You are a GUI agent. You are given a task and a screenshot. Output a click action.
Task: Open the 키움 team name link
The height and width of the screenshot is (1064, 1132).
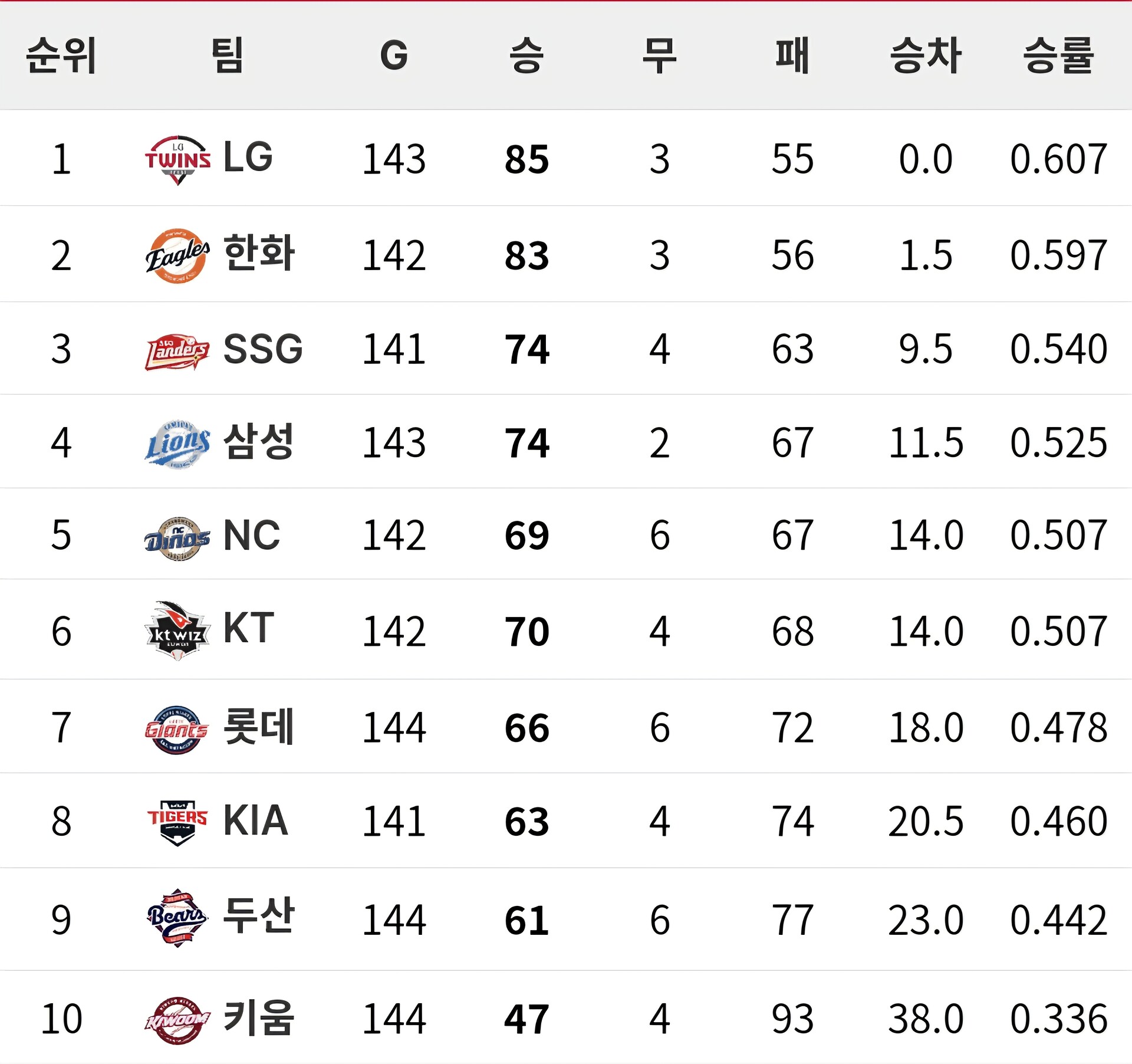259,1018
